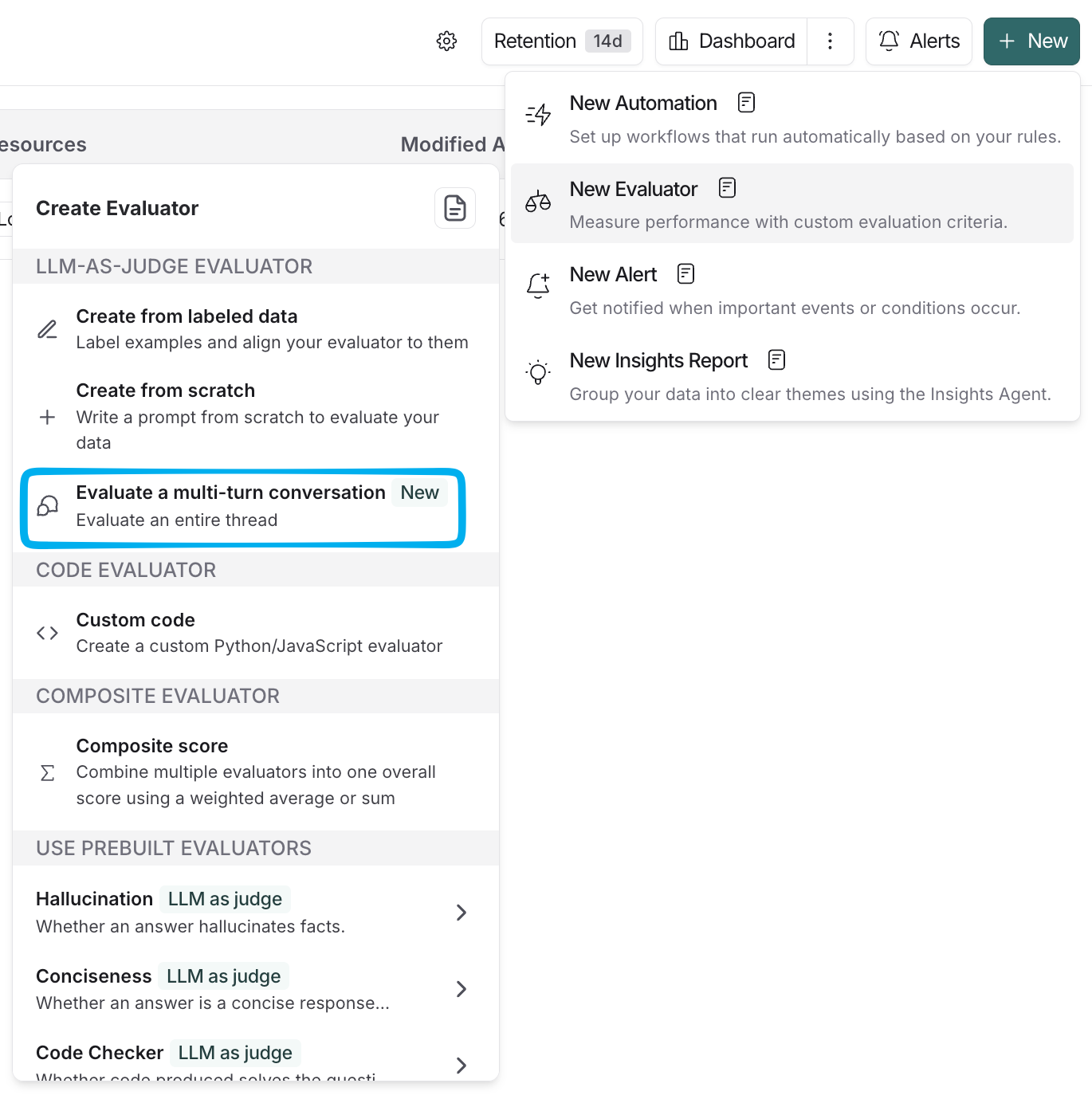Click the Create Evaluator panel title
This screenshot has height=1103, width=1092.
[117, 208]
